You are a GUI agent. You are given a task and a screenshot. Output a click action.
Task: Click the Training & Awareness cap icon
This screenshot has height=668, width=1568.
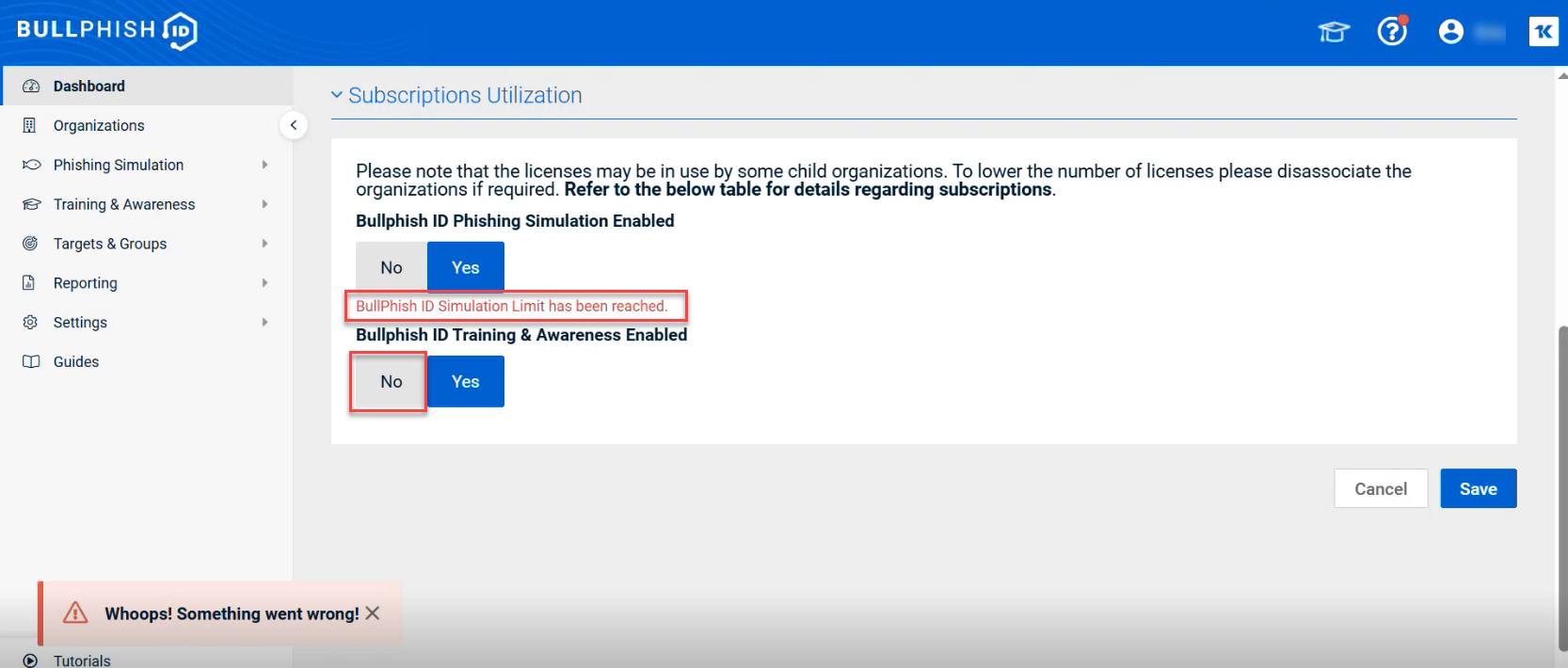click(x=31, y=204)
